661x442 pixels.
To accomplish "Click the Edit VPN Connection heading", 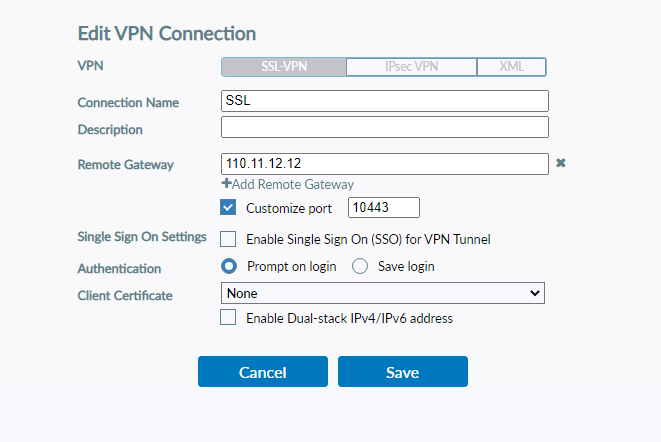I will pyautogui.click(x=167, y=34).
